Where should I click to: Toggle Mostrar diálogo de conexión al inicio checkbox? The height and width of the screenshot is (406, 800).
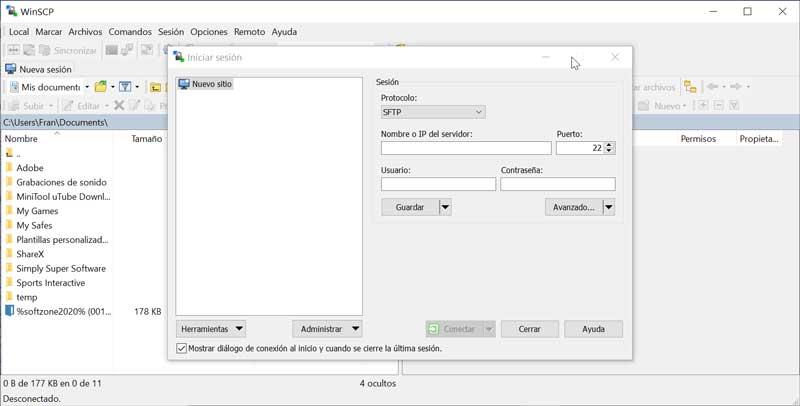(x=181, y=348)
